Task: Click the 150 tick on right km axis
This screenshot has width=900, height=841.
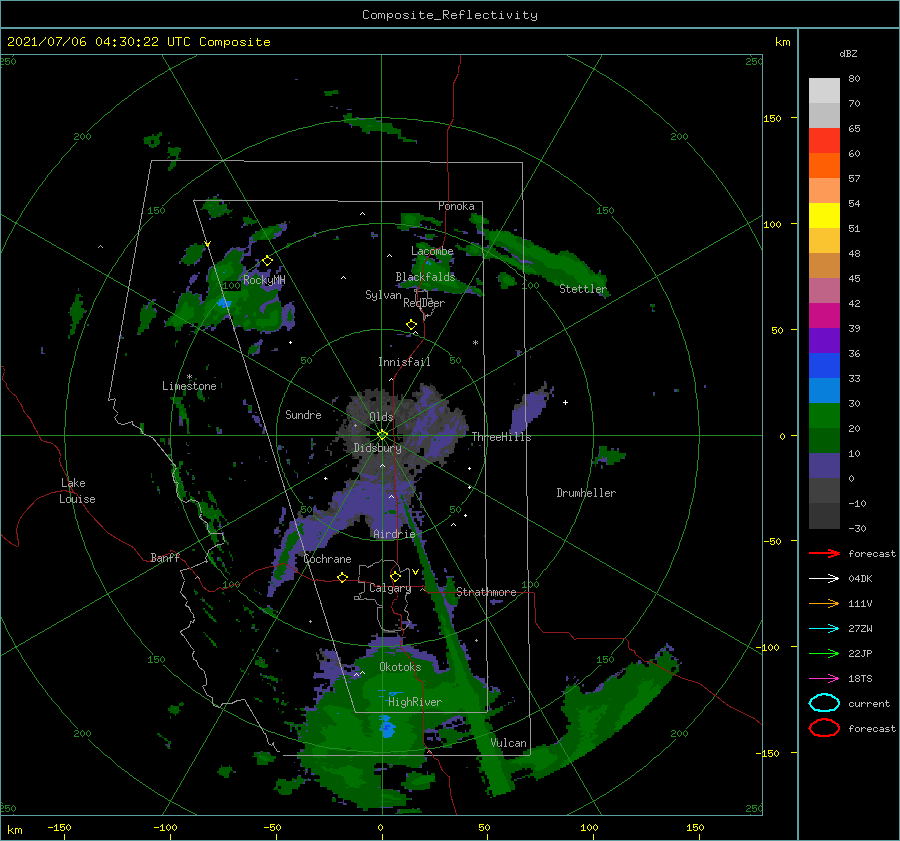Action: (x=772, y=118)
